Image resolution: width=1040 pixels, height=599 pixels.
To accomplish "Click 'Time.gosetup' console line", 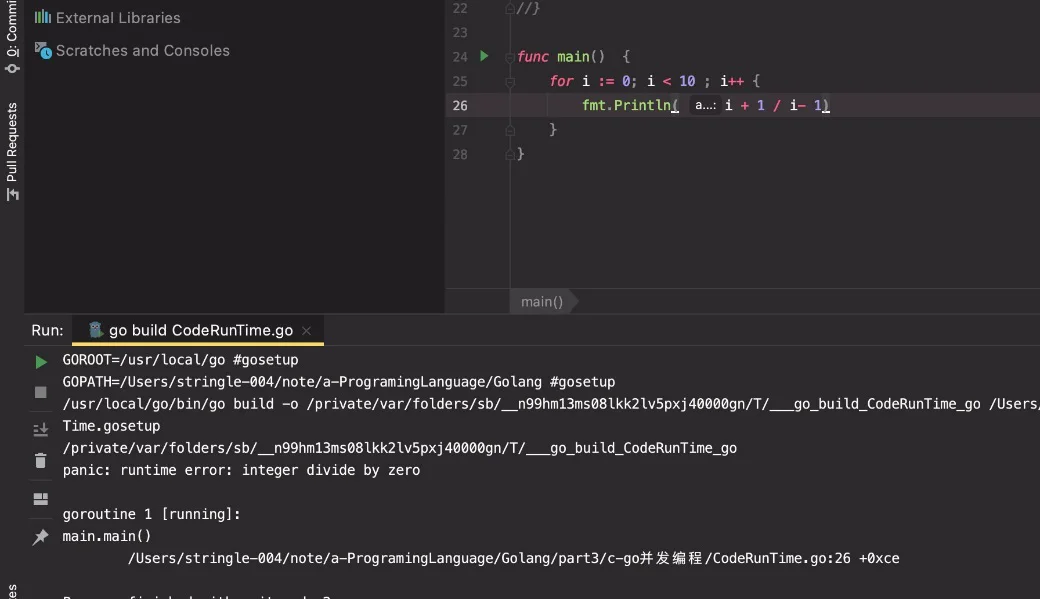I will point(111,426).
